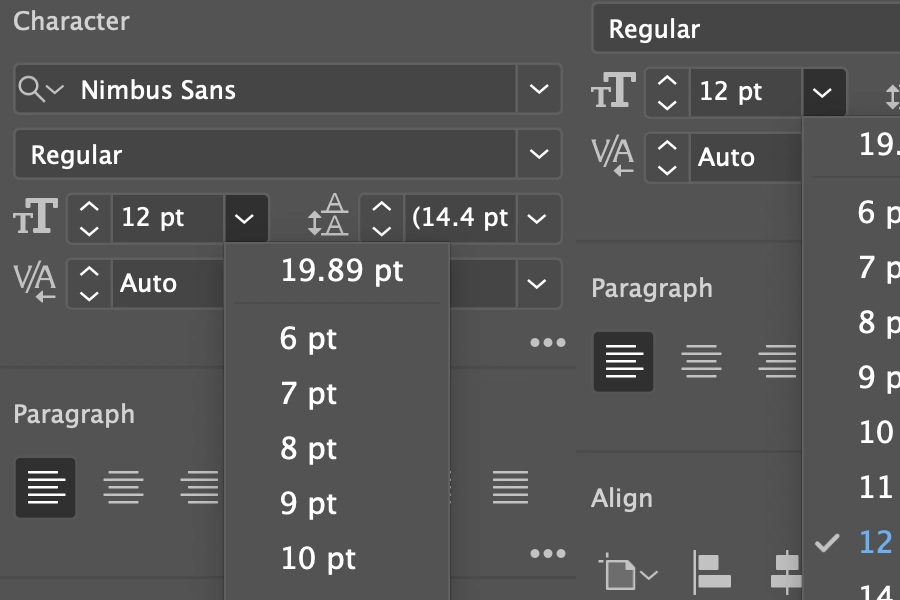Image resolution: width=900 pixels, height=600 pixels.
Task: Open Paragraph more options three-dots in Nimbus Sans panel
Action: point(548,553)
